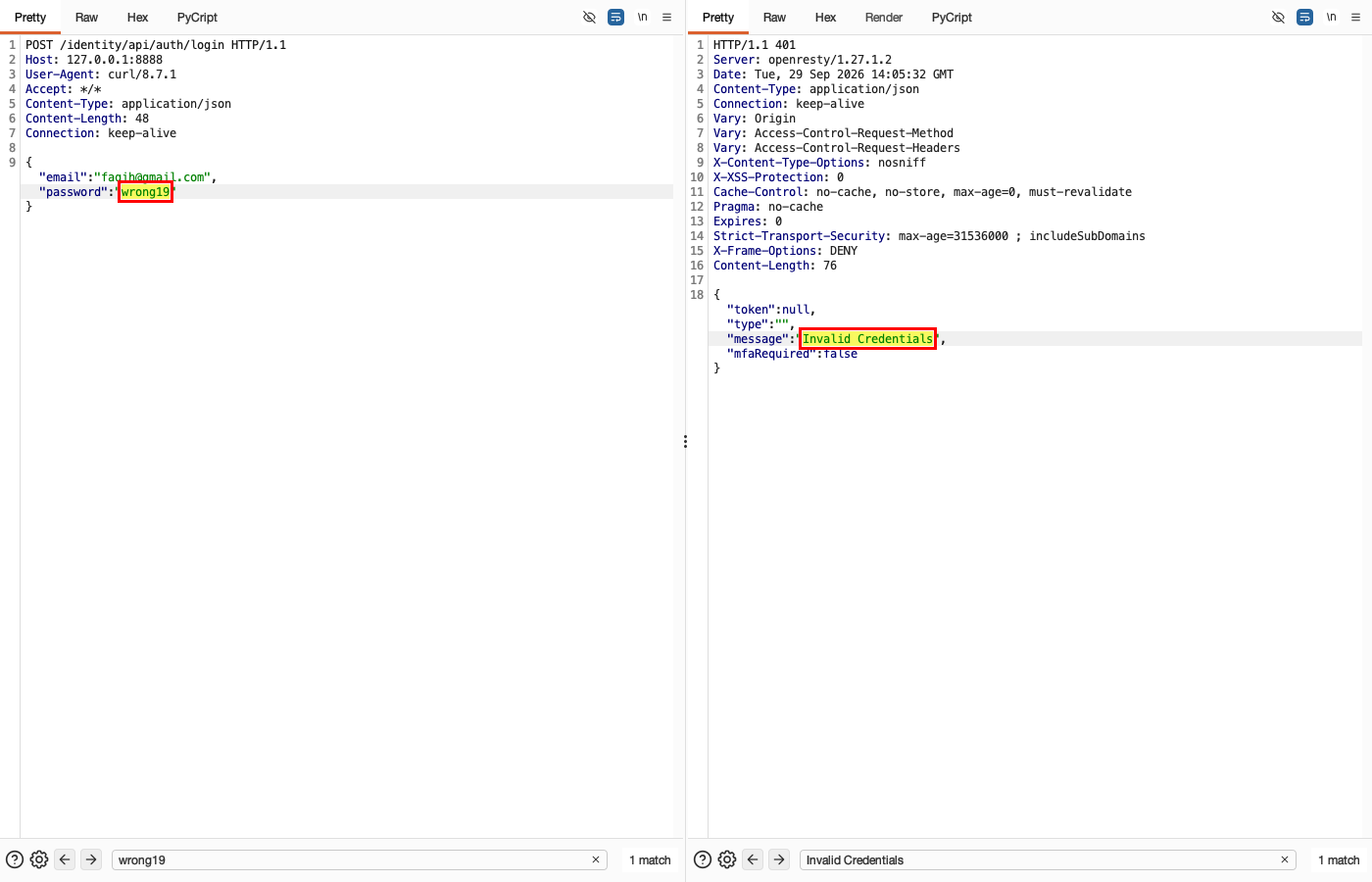Toggle \n non-printable characters in response panel
This screenshot has height=882, width=1372.
tap(1332, 18)
